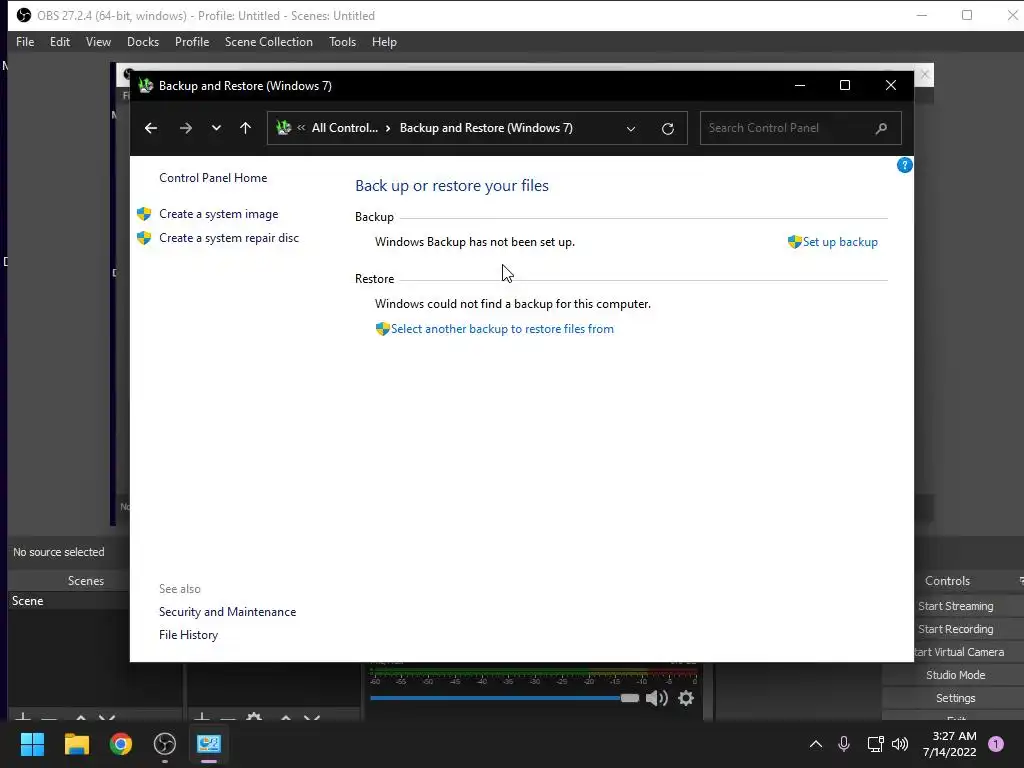Open recent locations dropdown chevron

pyautogui.click(x=216, y=128)
